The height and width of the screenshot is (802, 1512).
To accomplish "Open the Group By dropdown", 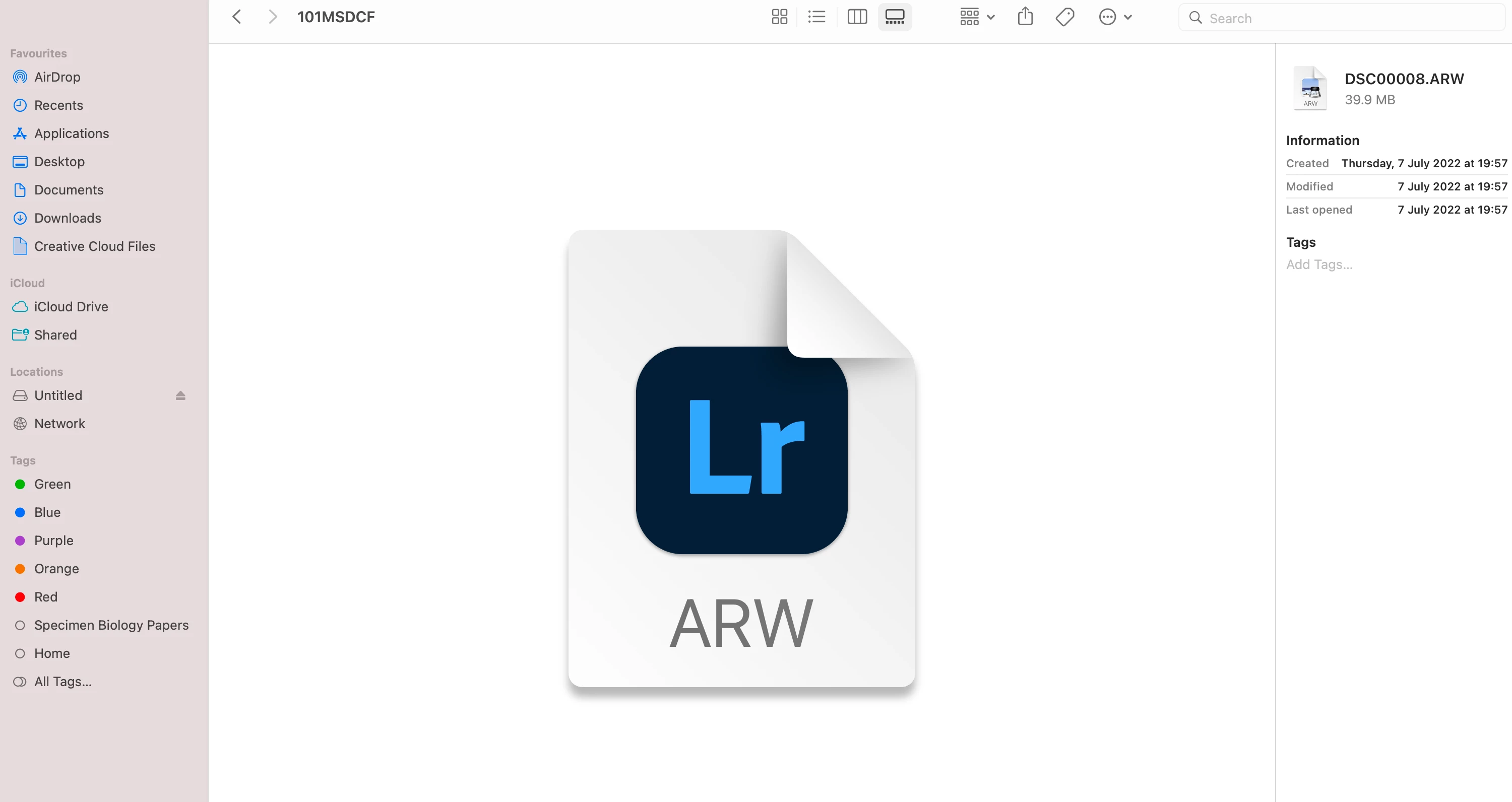I will [977, 17].
